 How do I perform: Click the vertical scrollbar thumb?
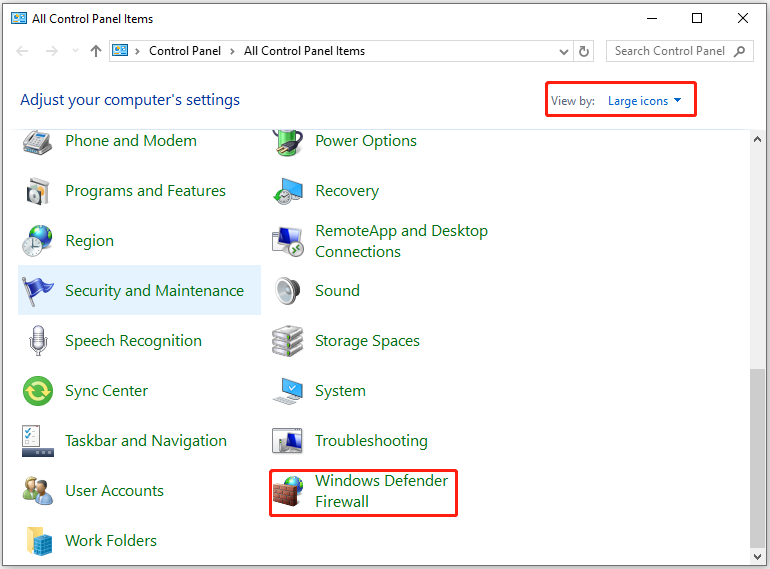tap(757, 458)
